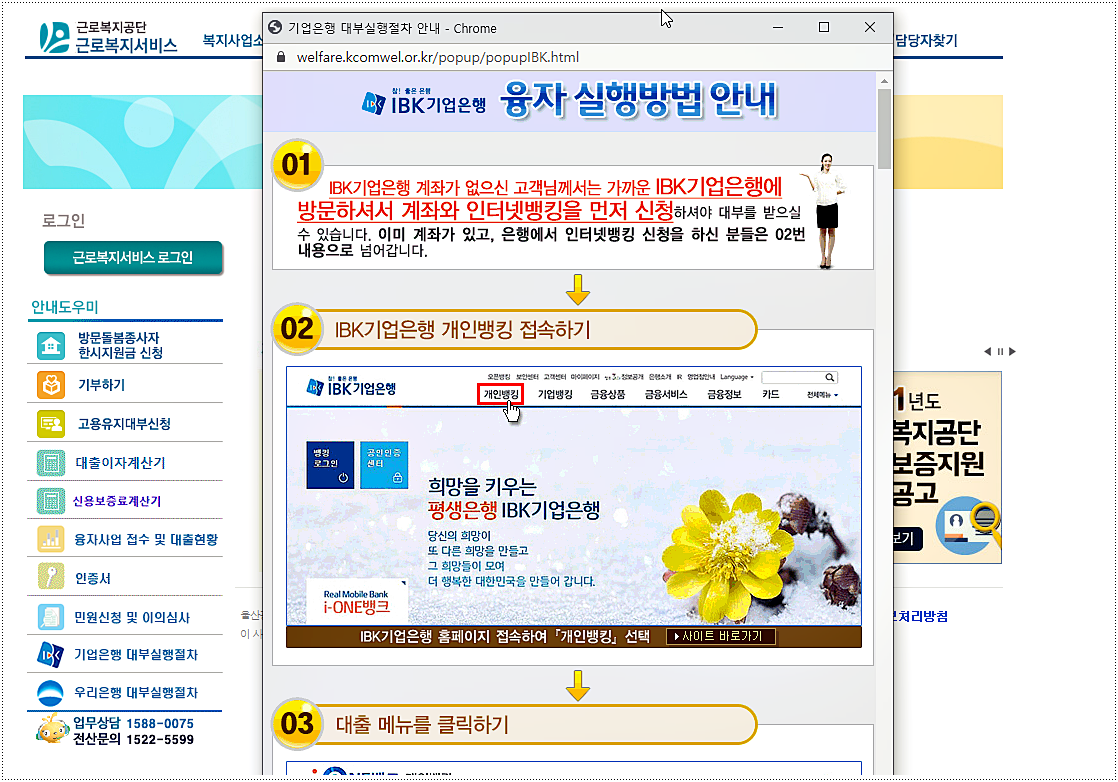The width and height of the screenshot is (1118, 782).
Task: Click the IBK logo icon in sidebar
Action: pos(51,654)
